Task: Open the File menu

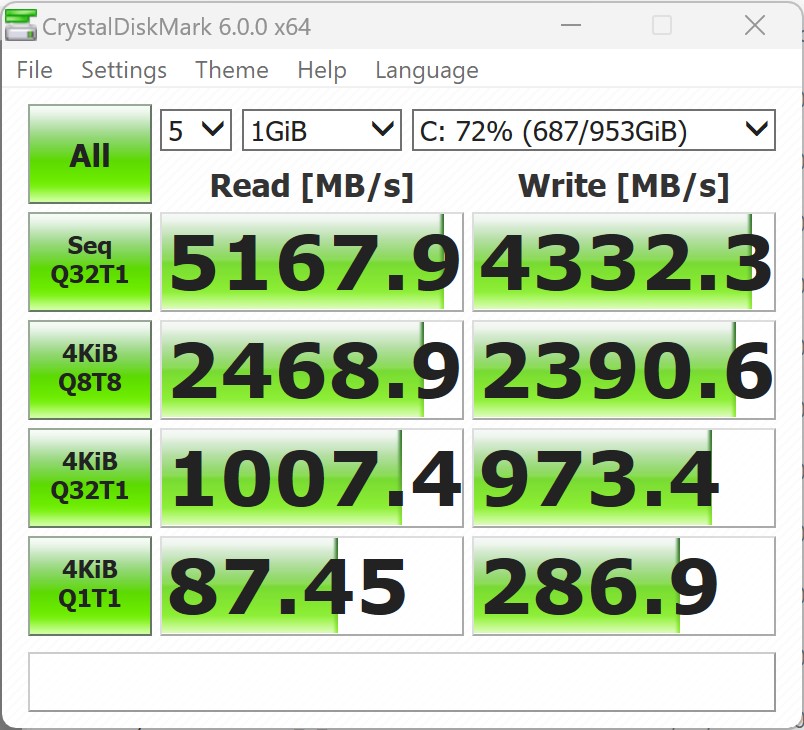Action: [x=34, y=70]
